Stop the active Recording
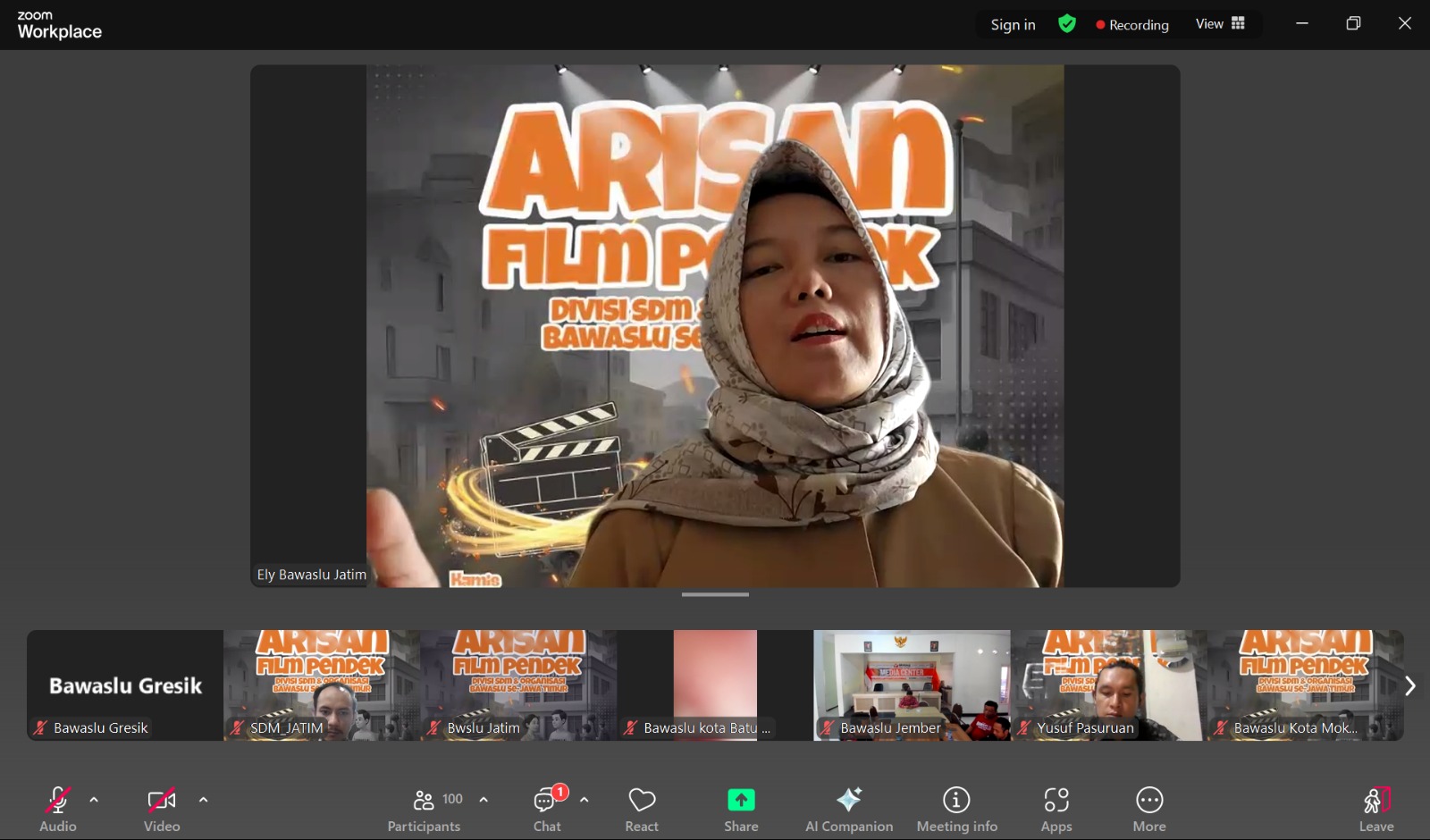Screen dimensions: 1430x840 [1131, 24]
